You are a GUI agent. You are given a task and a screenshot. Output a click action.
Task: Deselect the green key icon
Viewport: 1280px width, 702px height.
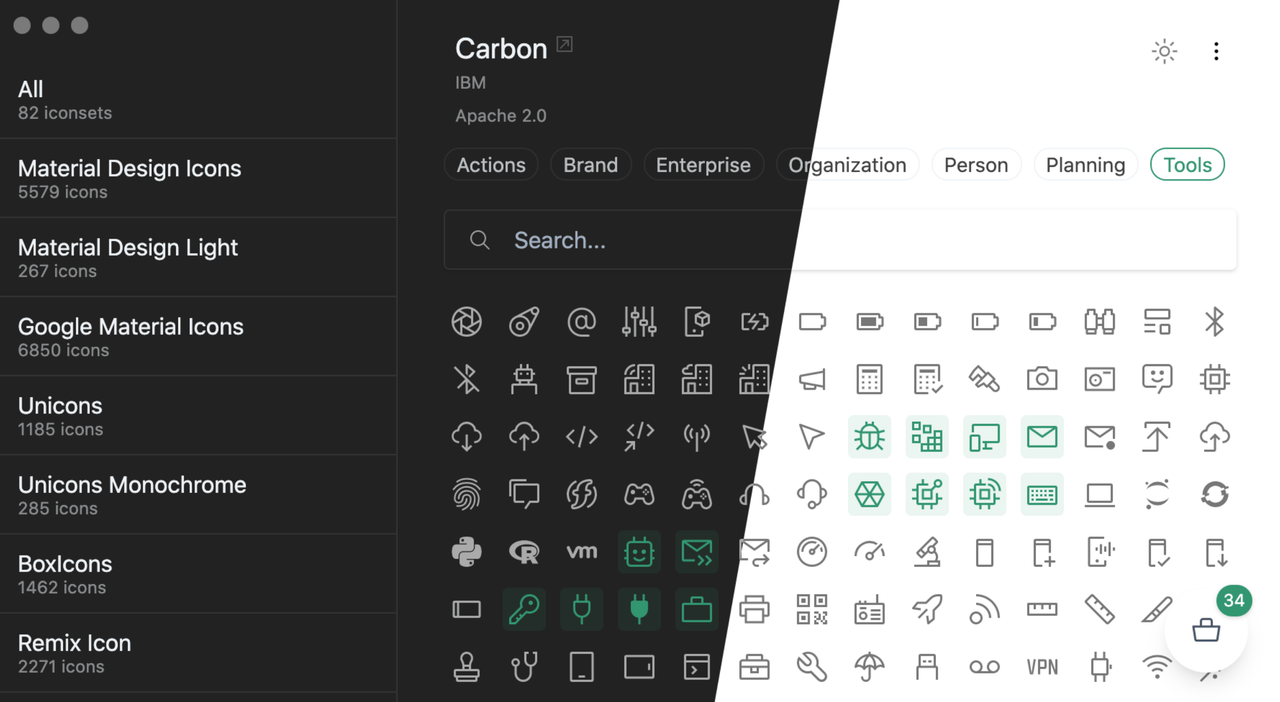pos(524,609)
